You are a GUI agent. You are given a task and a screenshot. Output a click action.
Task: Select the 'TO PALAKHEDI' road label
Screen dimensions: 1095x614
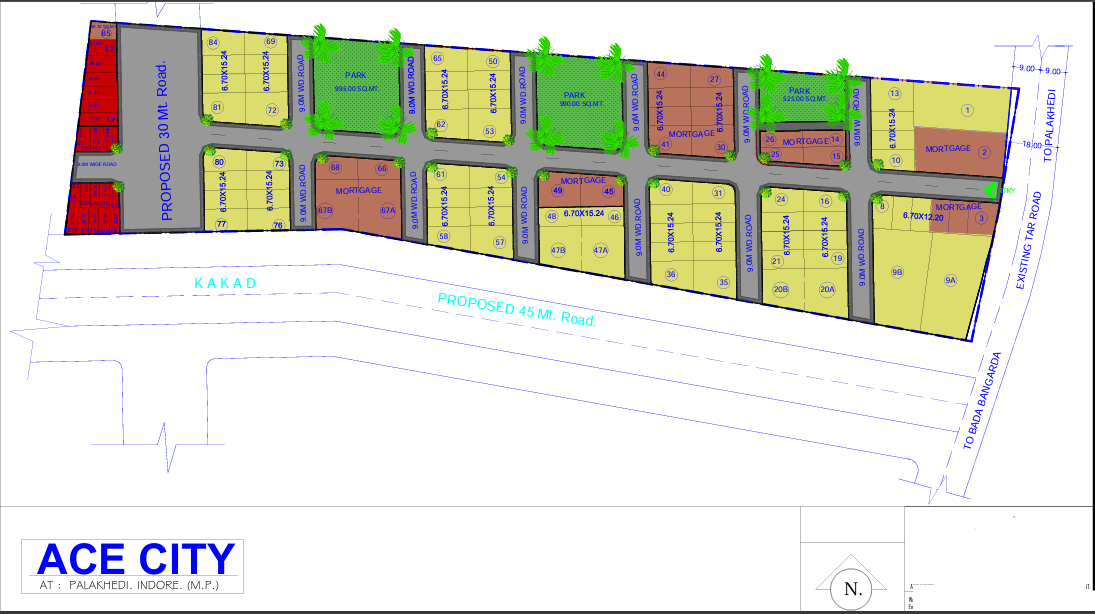[x=1050, y=125]
